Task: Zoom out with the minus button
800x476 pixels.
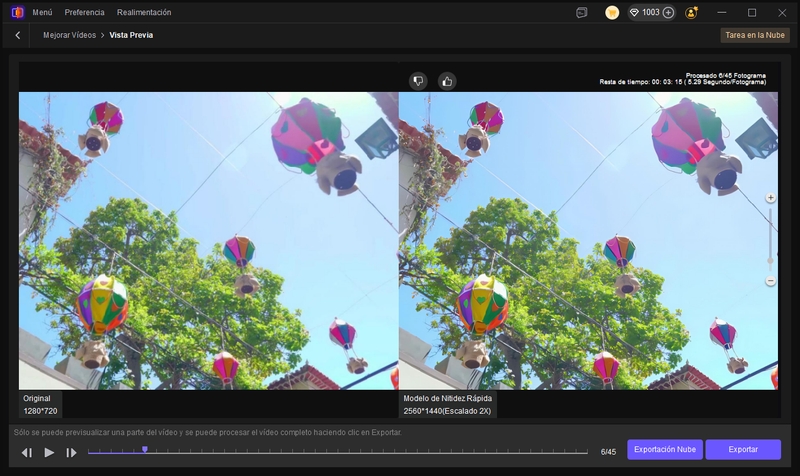Action: (771, 281)
